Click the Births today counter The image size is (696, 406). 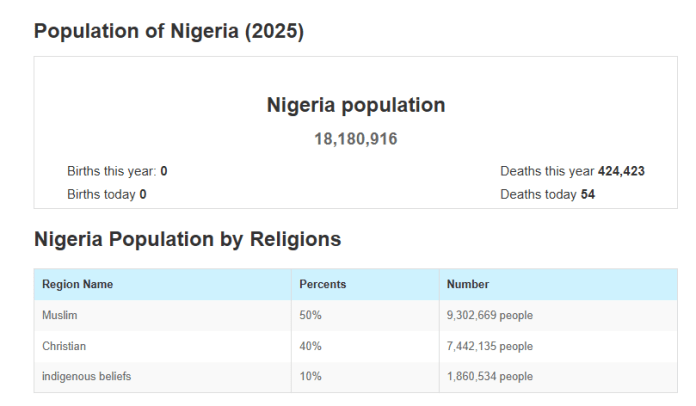coord(107,194)
